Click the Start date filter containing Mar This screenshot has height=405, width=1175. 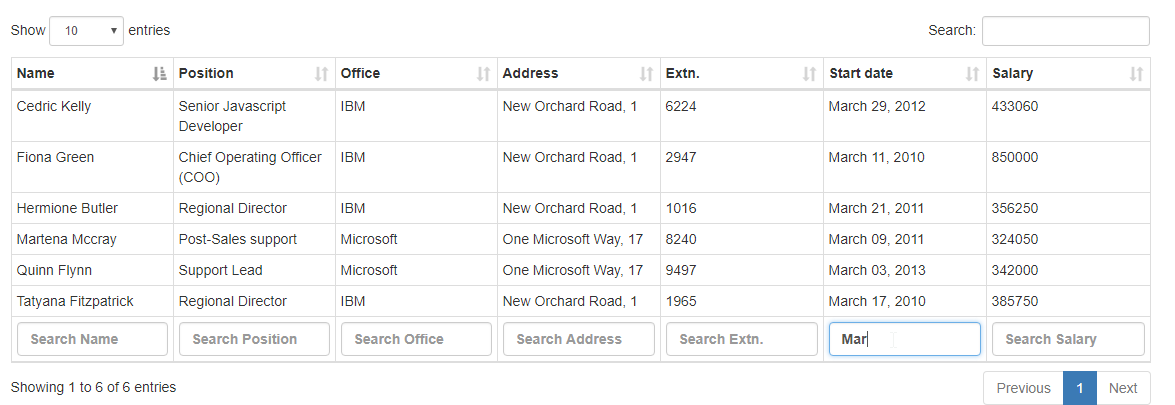click(904, 339)
